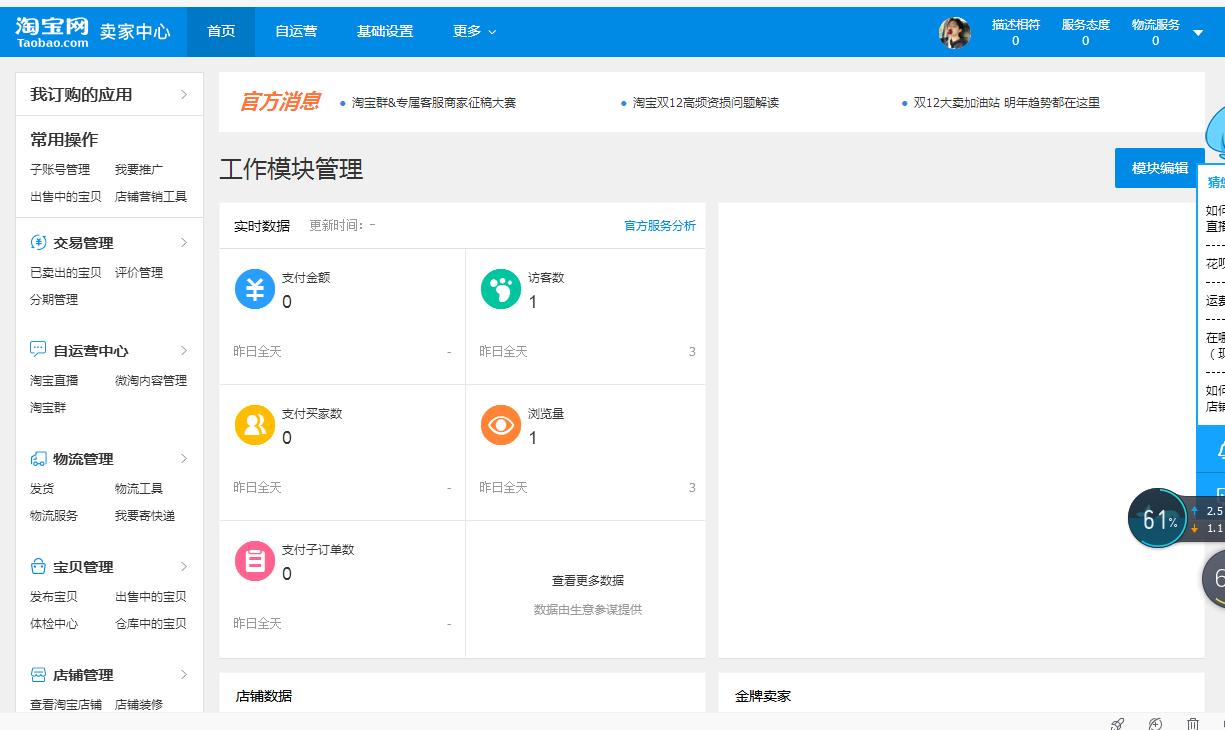Click the pink 支付子订单数 icon

point(255,560)
